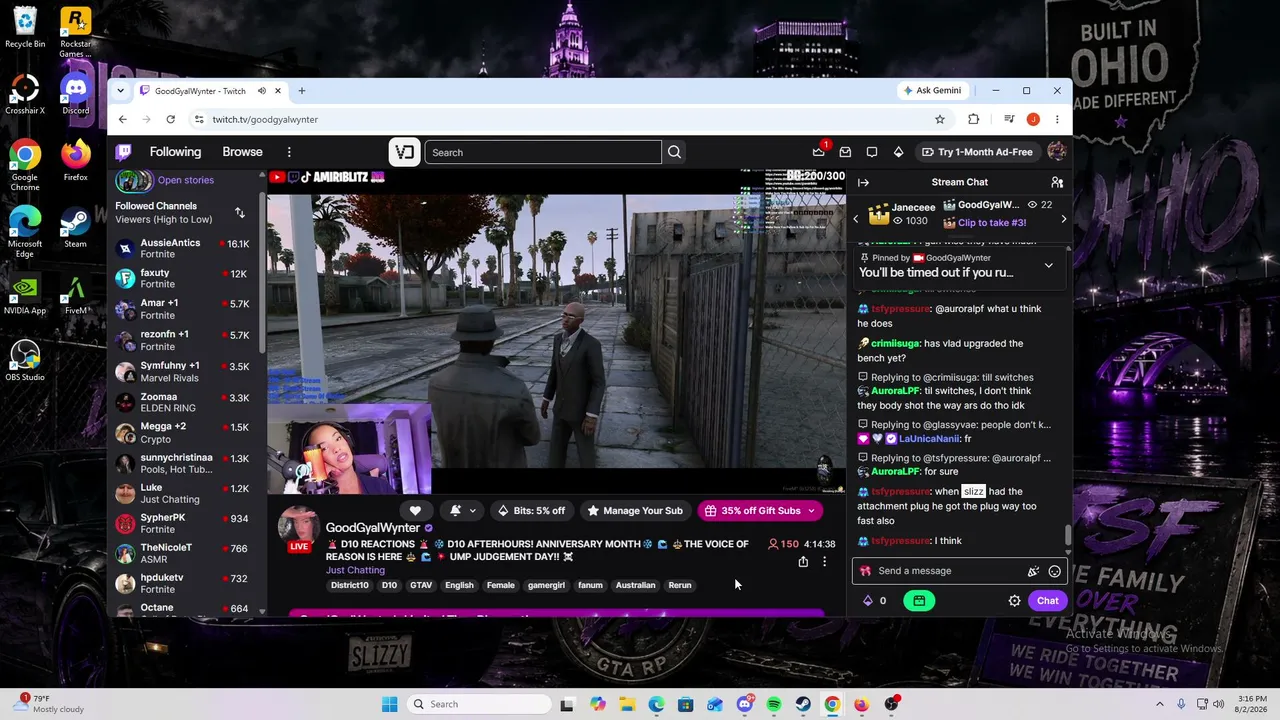Click the GTAV stream tag

click(x=421, y=585)
